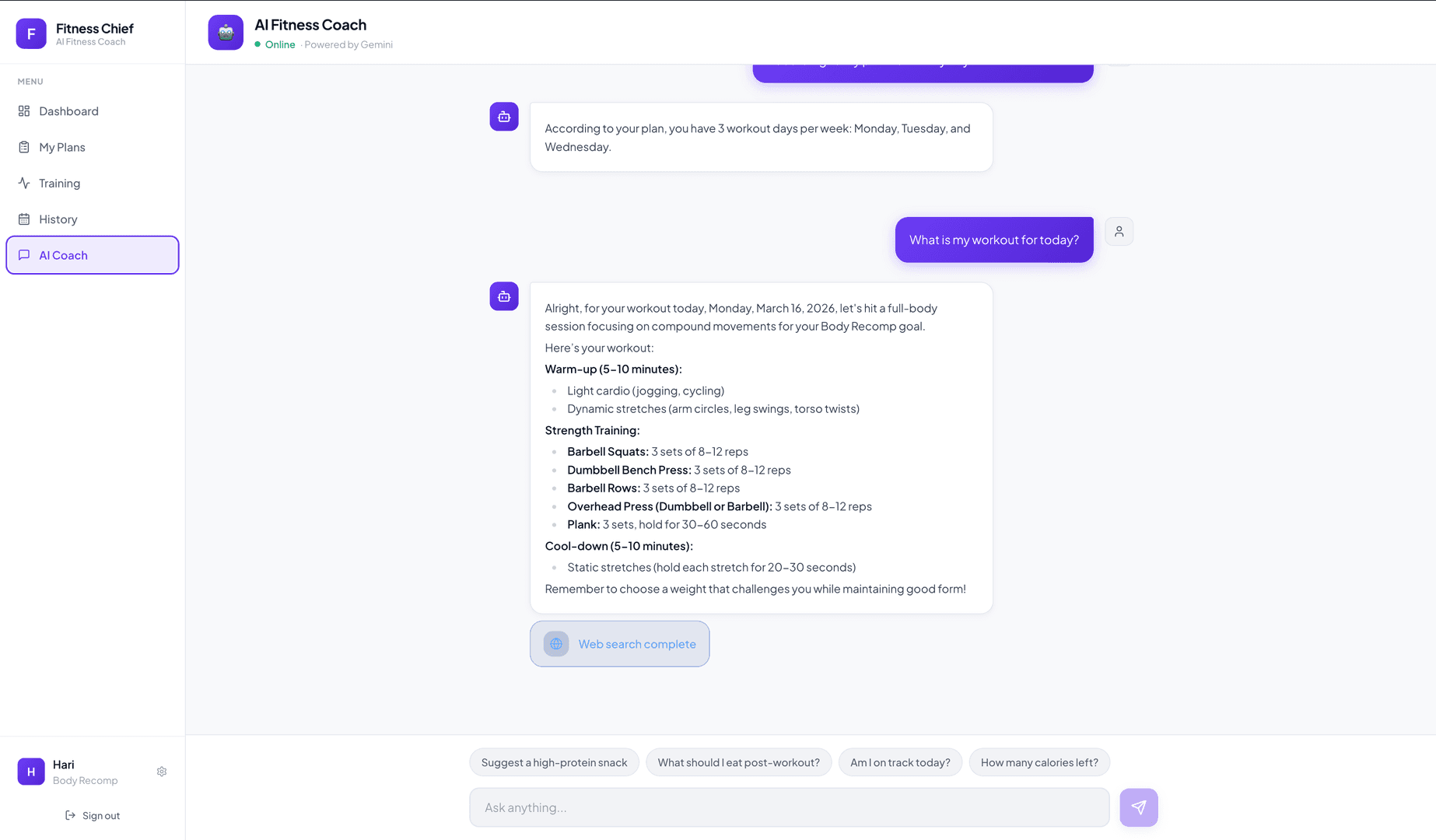Choose Suggest a high-protein snack prompt
This screenshot has width=1436, height=840.
pyautogui.click(x=554, y=762)
